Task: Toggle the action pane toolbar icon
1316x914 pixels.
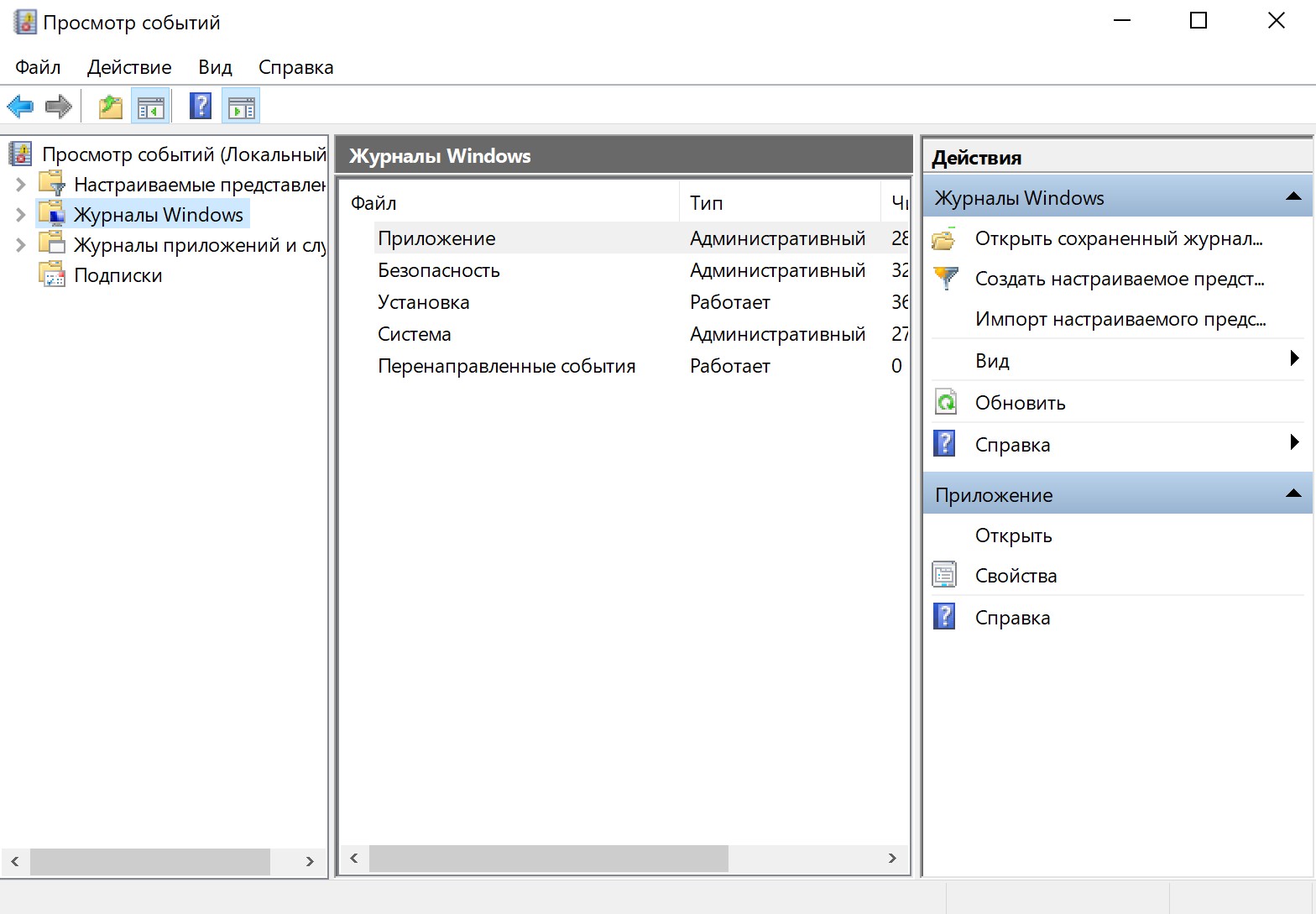Action: tap(242, 107)
